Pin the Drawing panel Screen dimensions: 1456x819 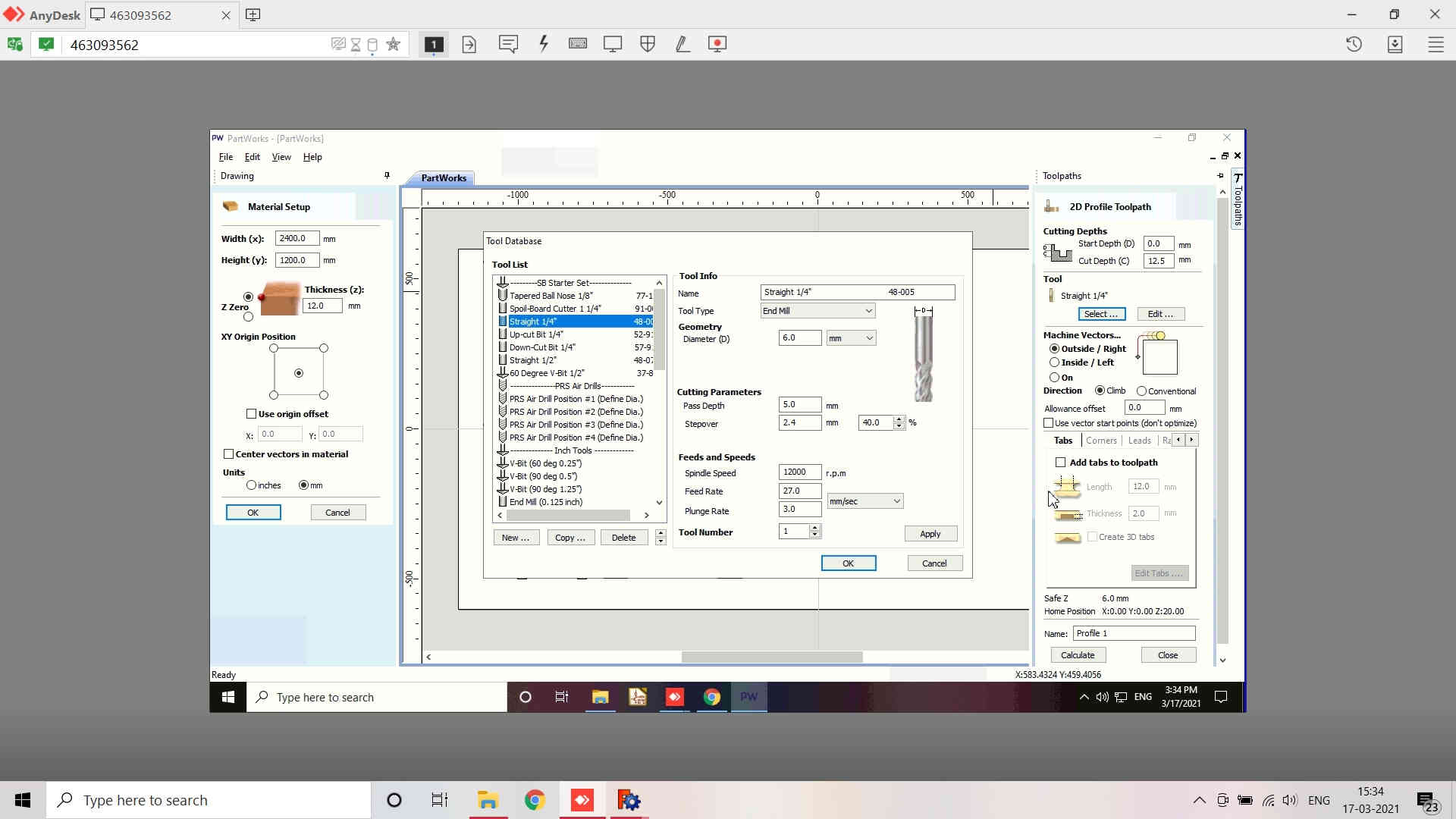[387, 175]
